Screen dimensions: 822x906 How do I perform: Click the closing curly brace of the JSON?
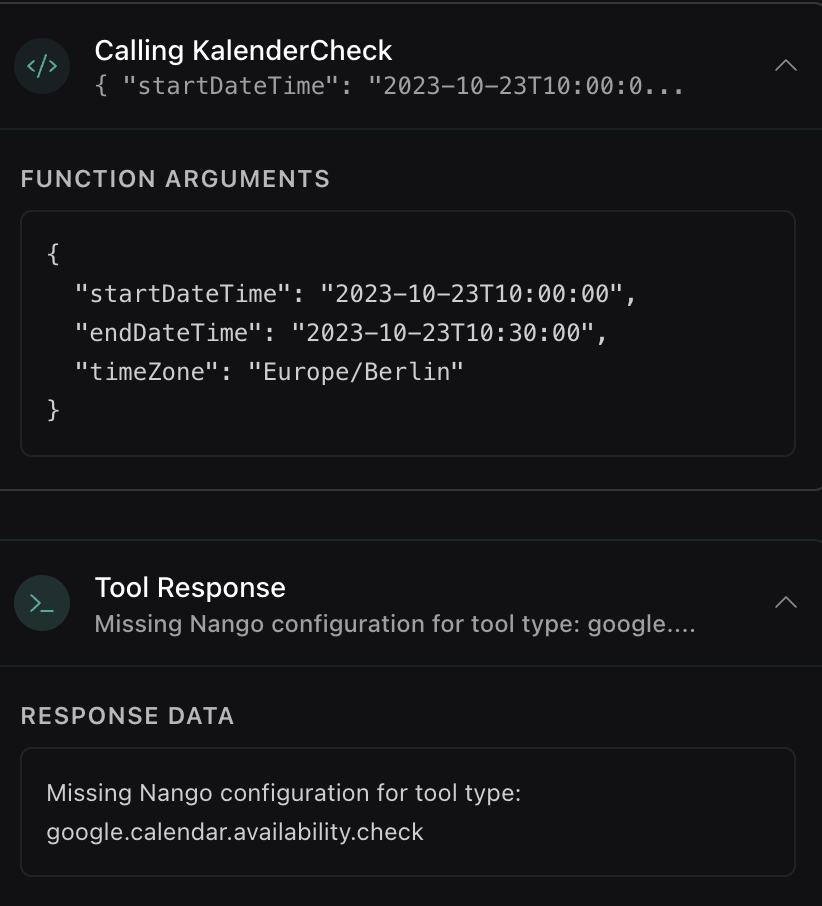coord(53,409)
